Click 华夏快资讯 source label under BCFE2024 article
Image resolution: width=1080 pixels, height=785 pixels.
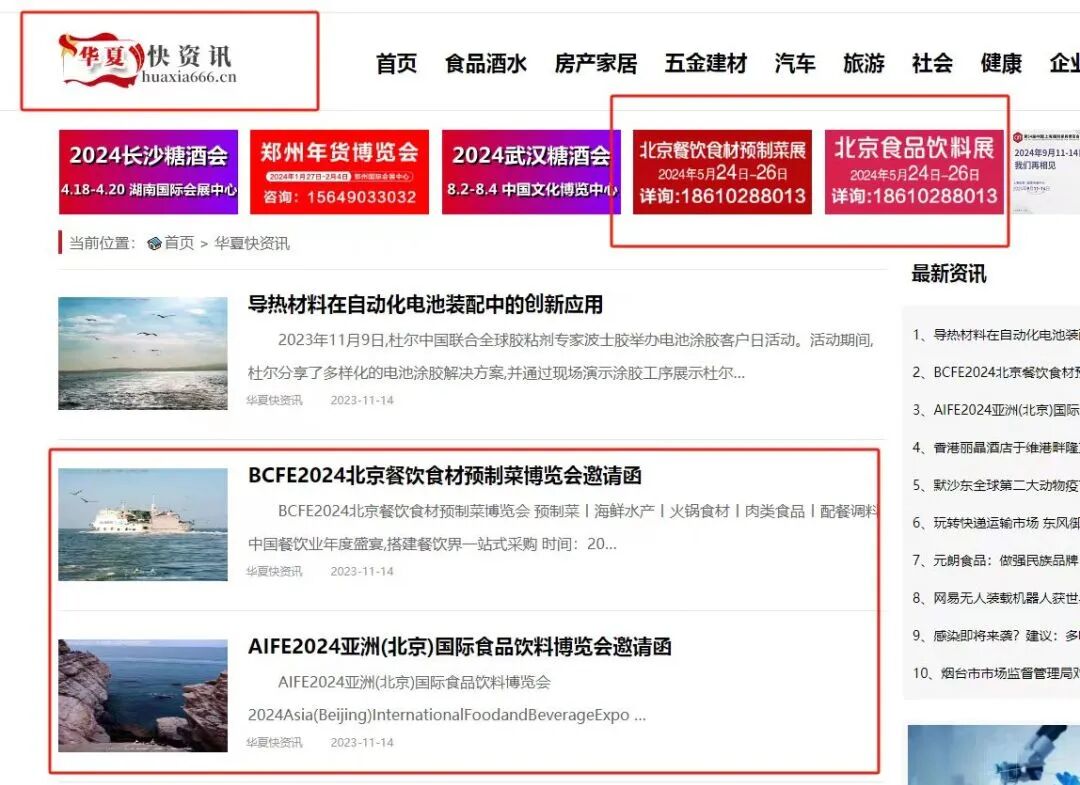274,572
